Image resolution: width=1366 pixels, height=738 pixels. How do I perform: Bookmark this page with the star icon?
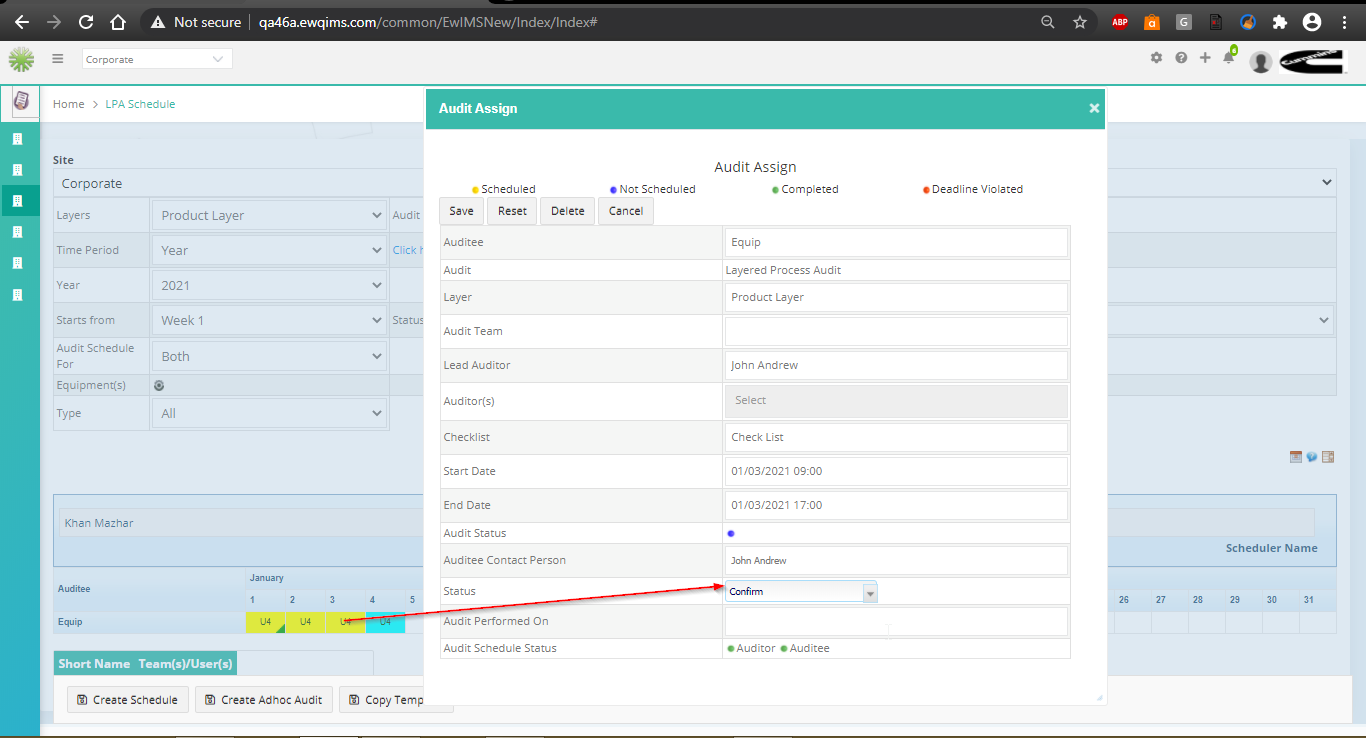click(x=1080, y=22)
